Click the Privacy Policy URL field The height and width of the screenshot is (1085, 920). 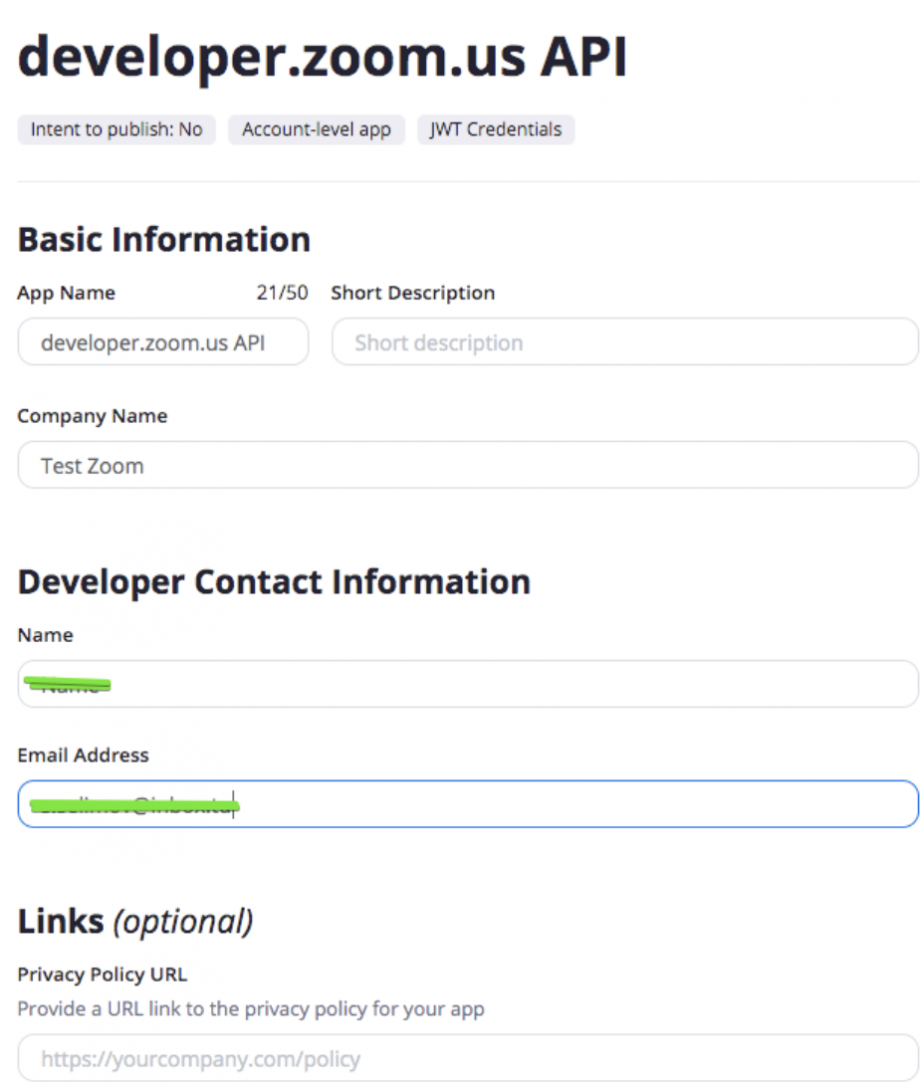tap(468, 1058)
